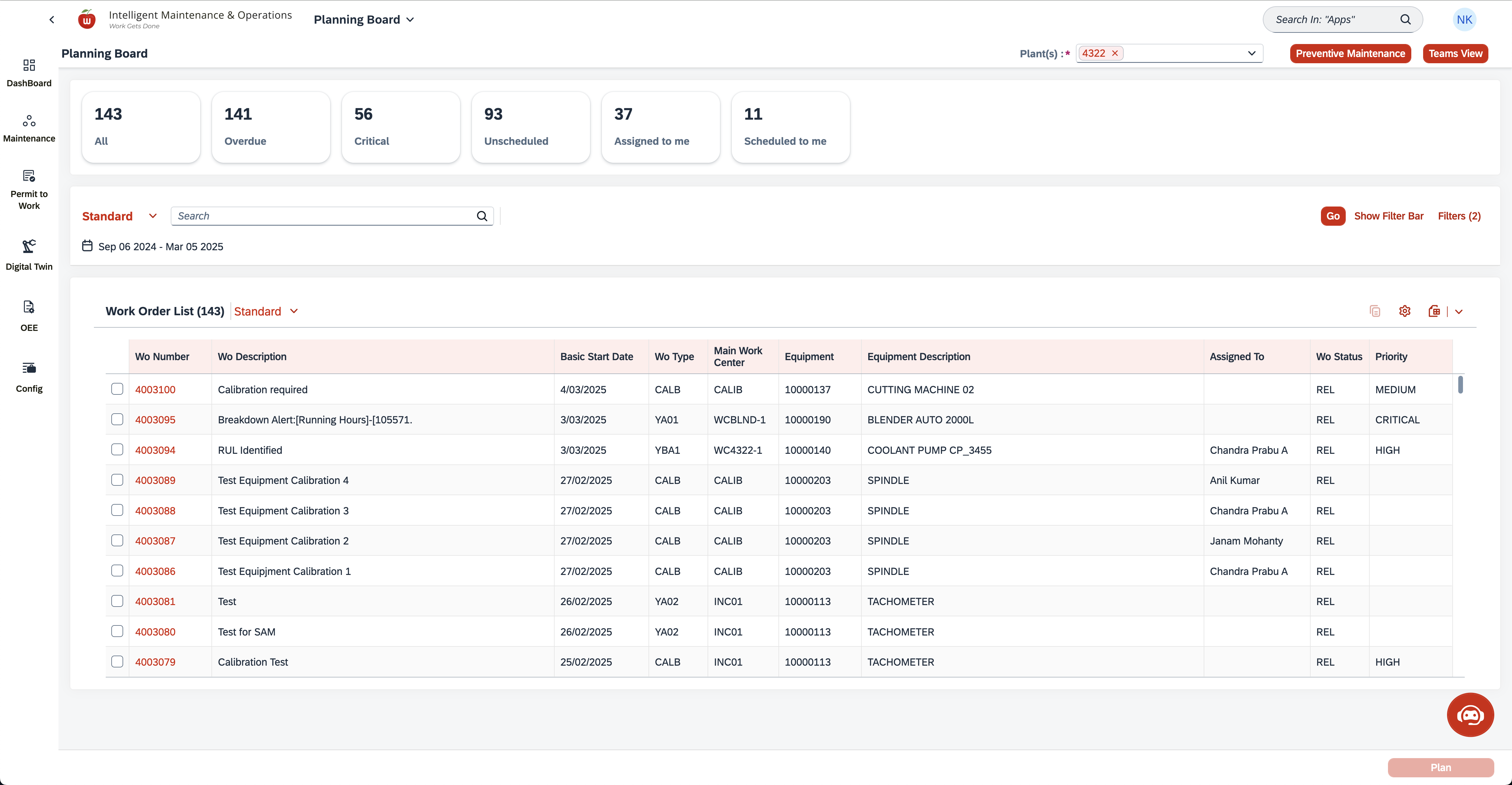
Task: Select checkbox for work order 4003095
Action: (118, 419)
